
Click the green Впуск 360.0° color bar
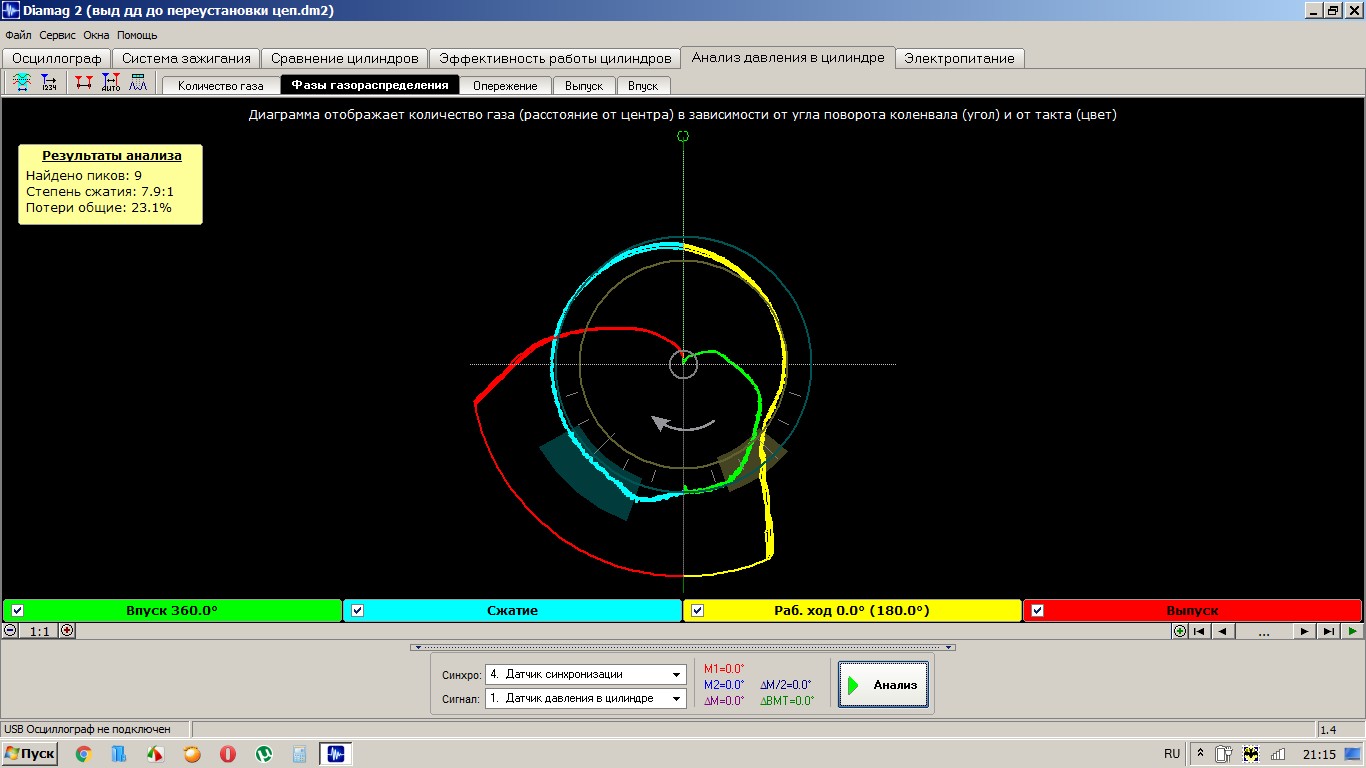[x=172, y=610]
